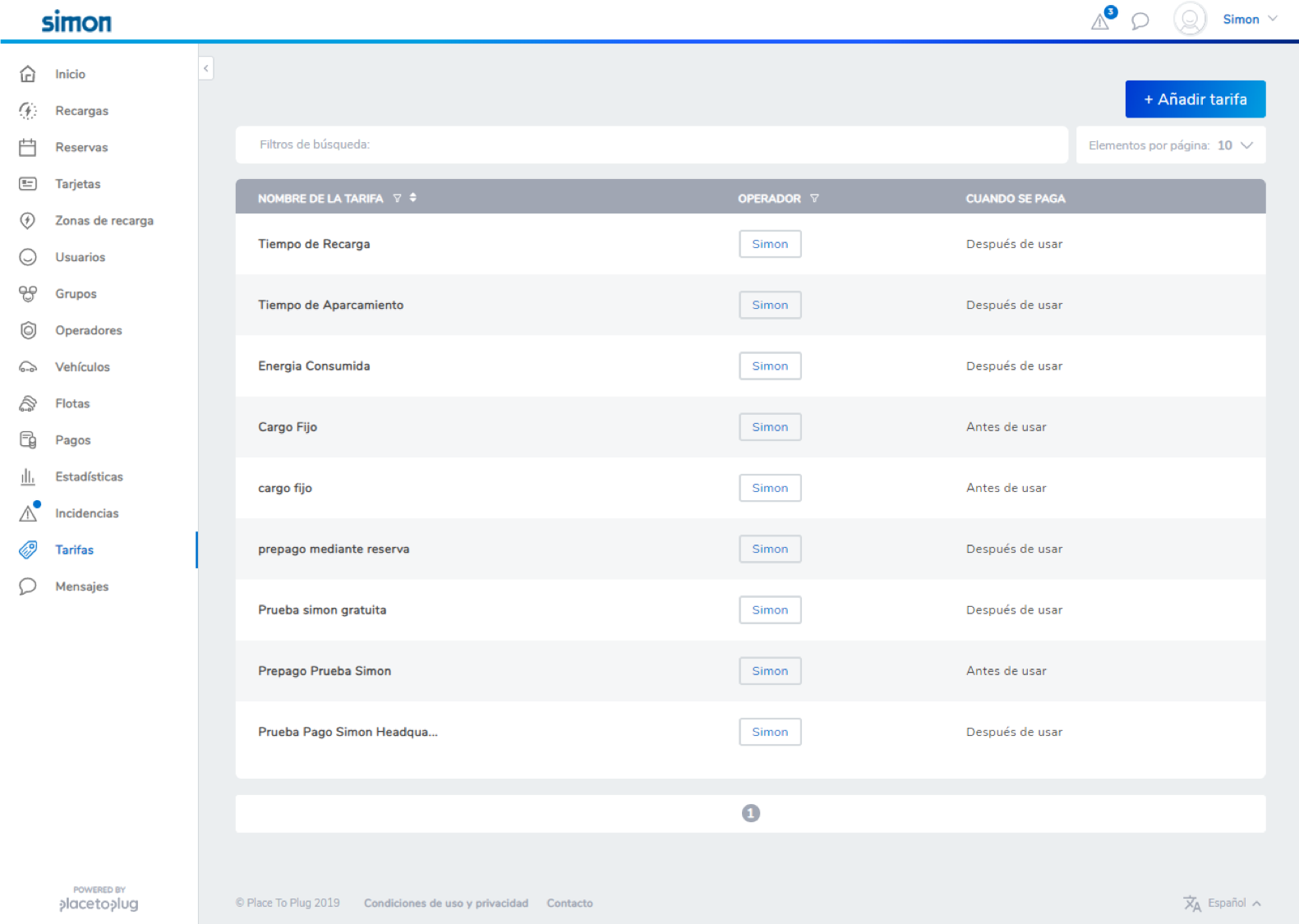Click the Zonas de recarga pin icon
1299x924 pixels.
pos(28,220)
